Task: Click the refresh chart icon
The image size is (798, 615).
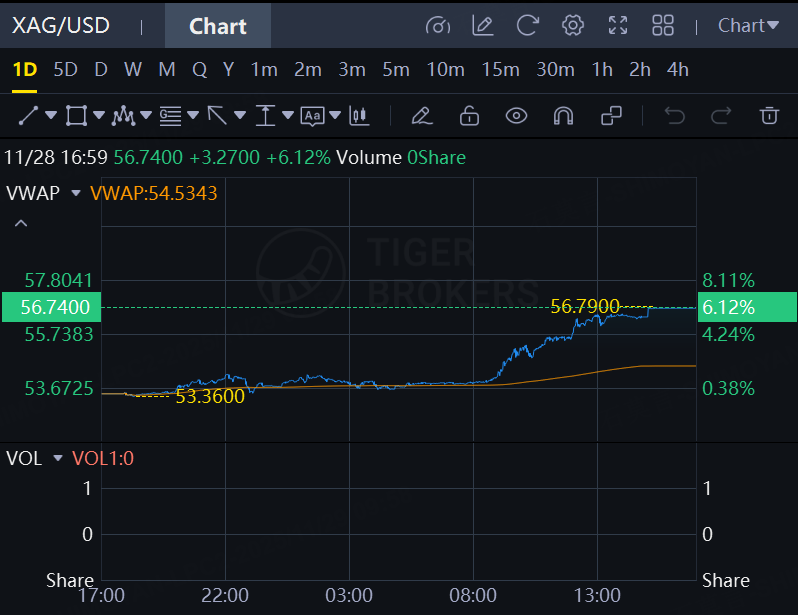Action: point(527,25)
